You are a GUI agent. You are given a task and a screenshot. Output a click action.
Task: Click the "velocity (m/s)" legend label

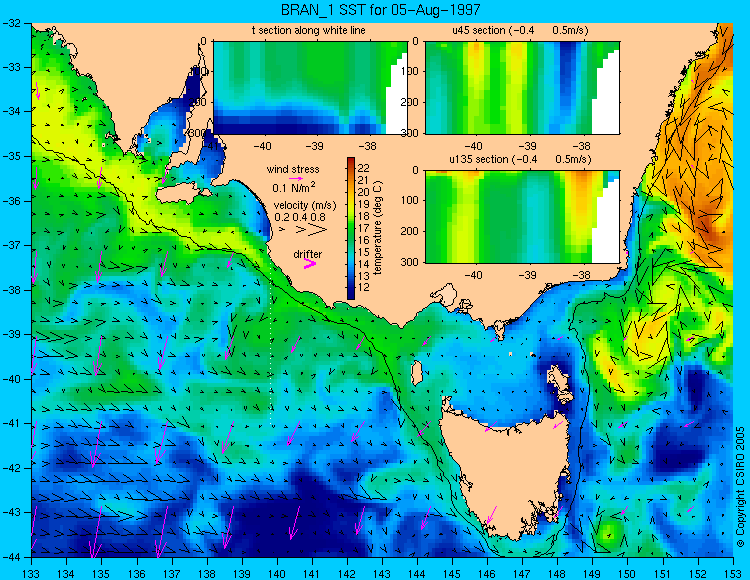tap(305, 205)
